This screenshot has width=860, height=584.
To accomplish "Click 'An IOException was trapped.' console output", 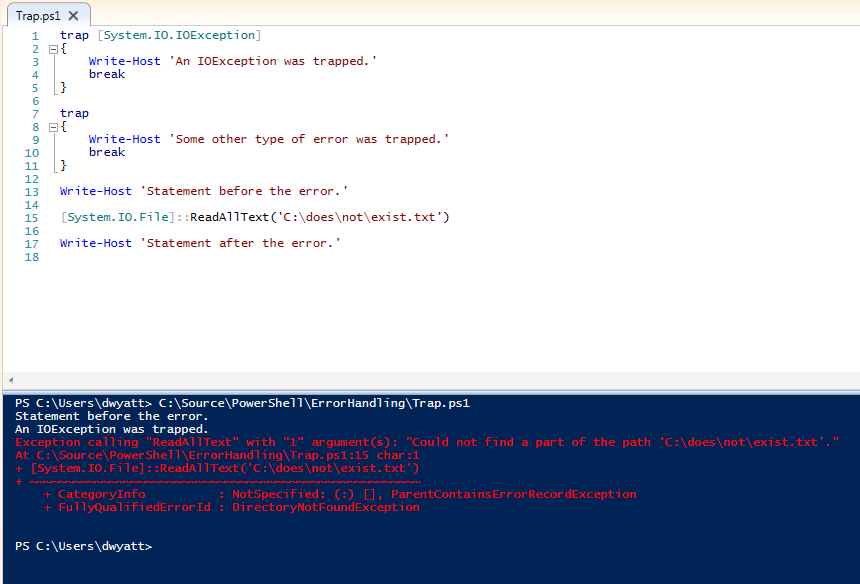I will (x=112, y=429).
